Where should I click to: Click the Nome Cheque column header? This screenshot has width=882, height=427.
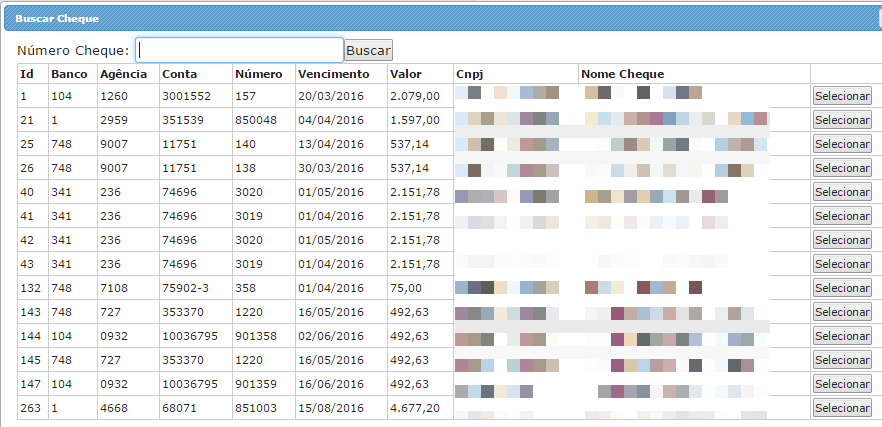[x=622, y=74]
